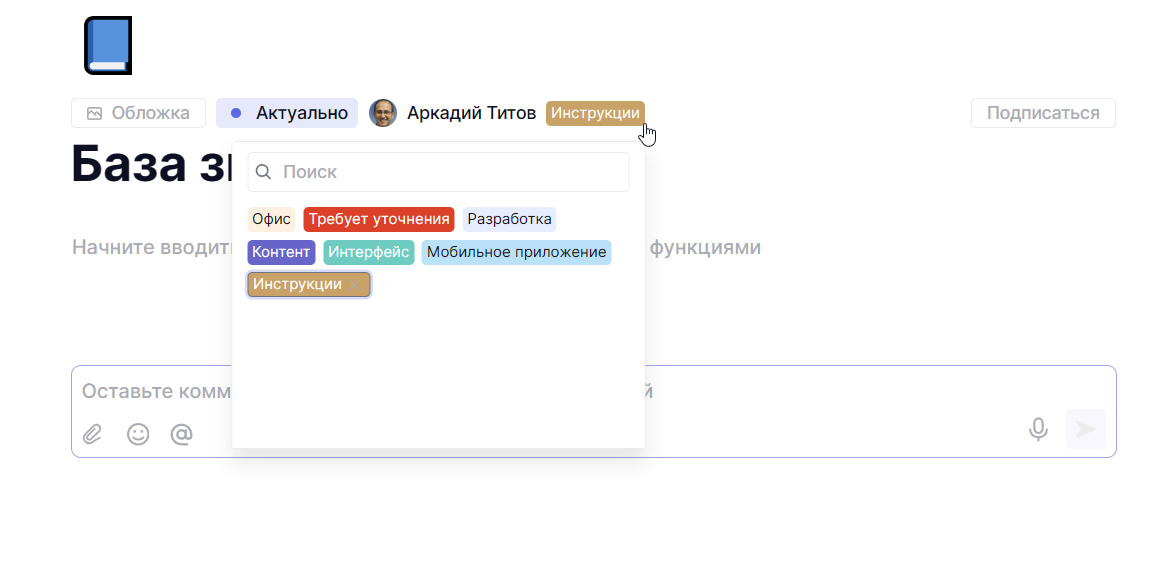Screen dimensions: 1163x569
Task: Remove Инструкции tag via its x
Action: point(355,285)
